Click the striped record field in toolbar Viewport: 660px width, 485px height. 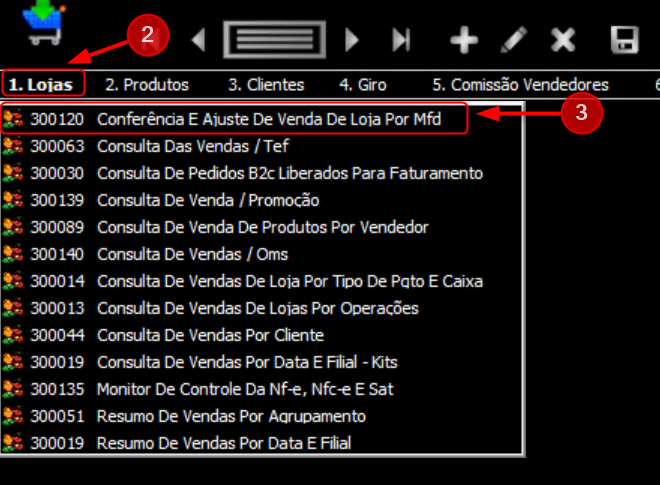coord(274,40)
